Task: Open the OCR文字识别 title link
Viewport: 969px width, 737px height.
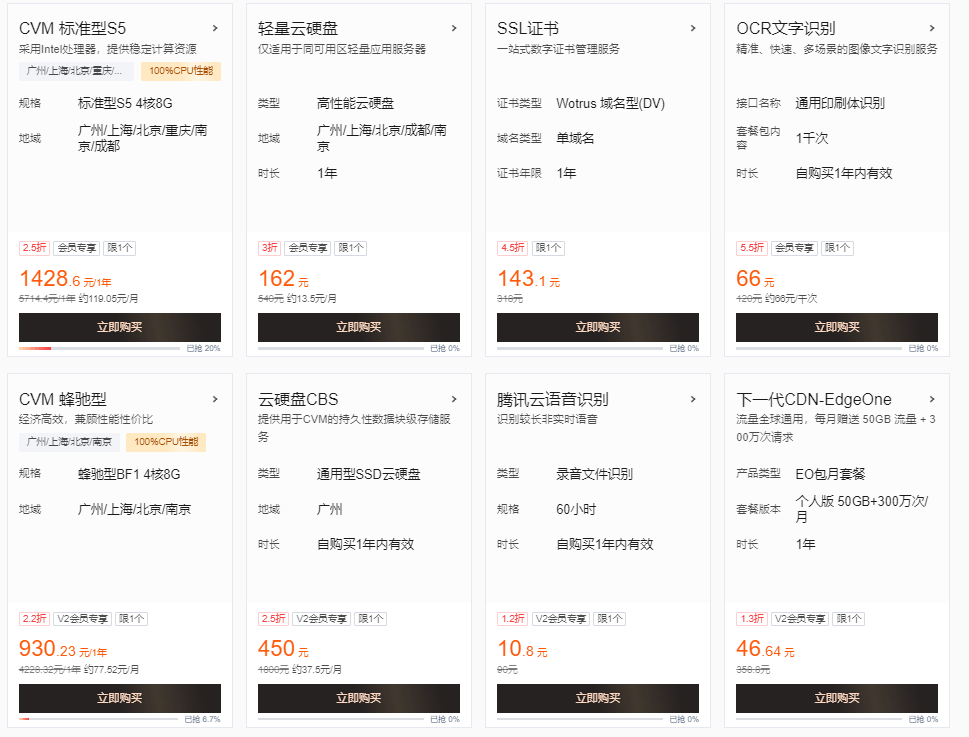Action: pos(785,28)
